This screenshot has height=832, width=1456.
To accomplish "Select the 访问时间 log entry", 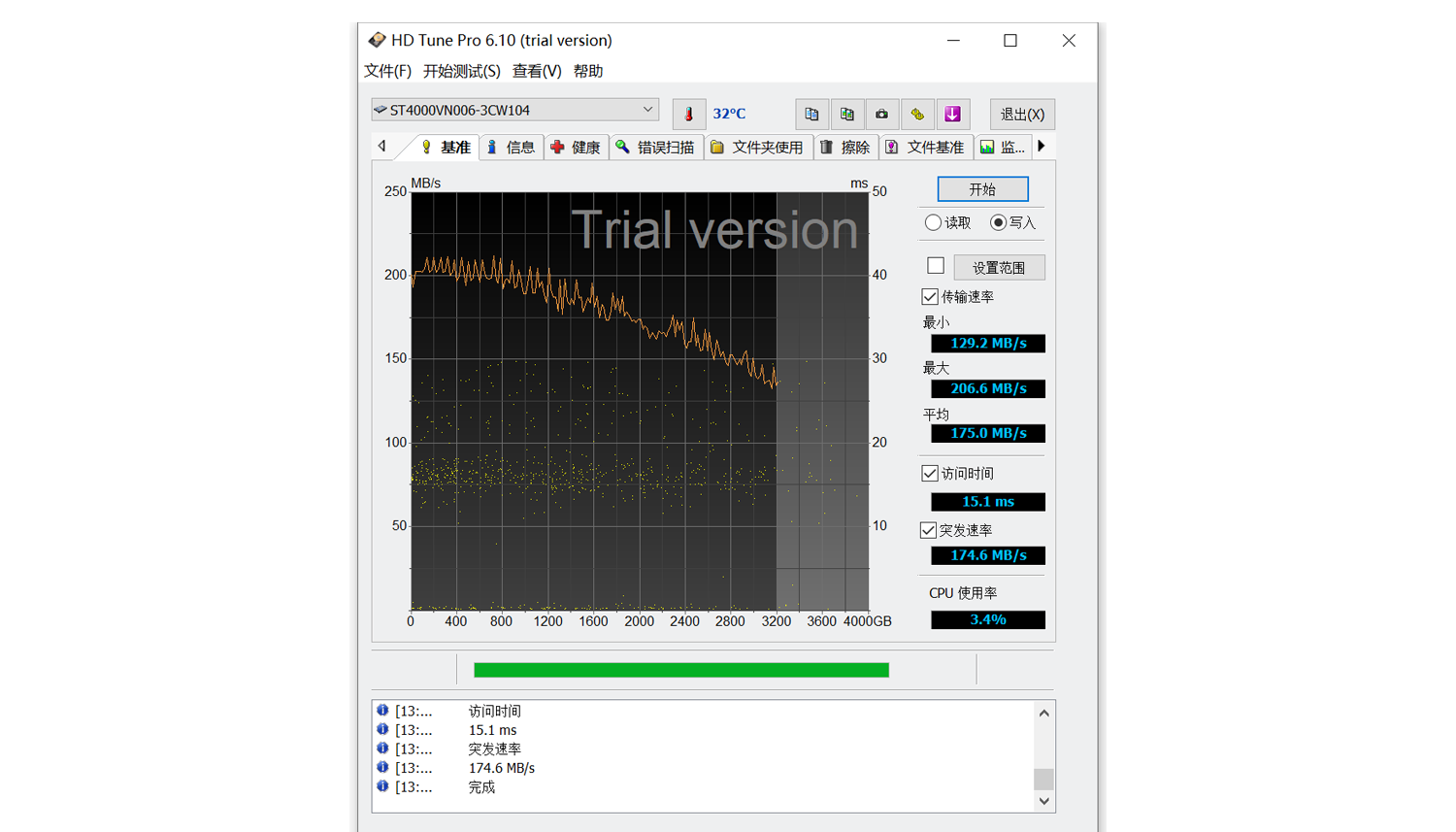I will [495, 711].
